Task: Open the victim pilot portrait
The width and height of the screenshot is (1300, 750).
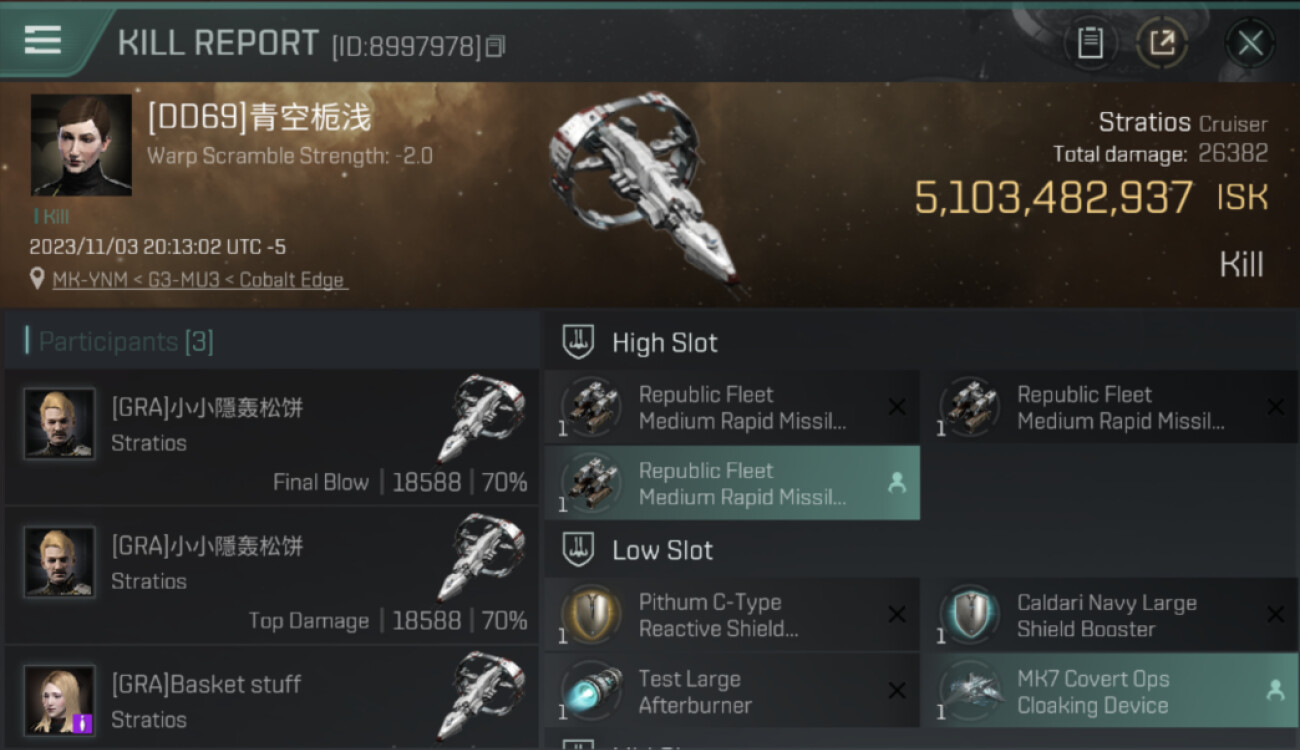Action: tap(81, 145)
